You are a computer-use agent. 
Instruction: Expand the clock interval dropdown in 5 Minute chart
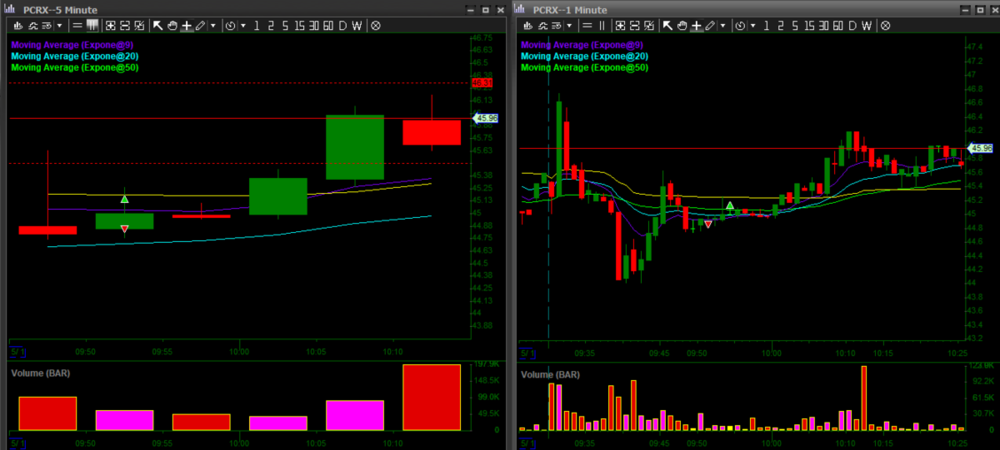click(x=244, y=25)
